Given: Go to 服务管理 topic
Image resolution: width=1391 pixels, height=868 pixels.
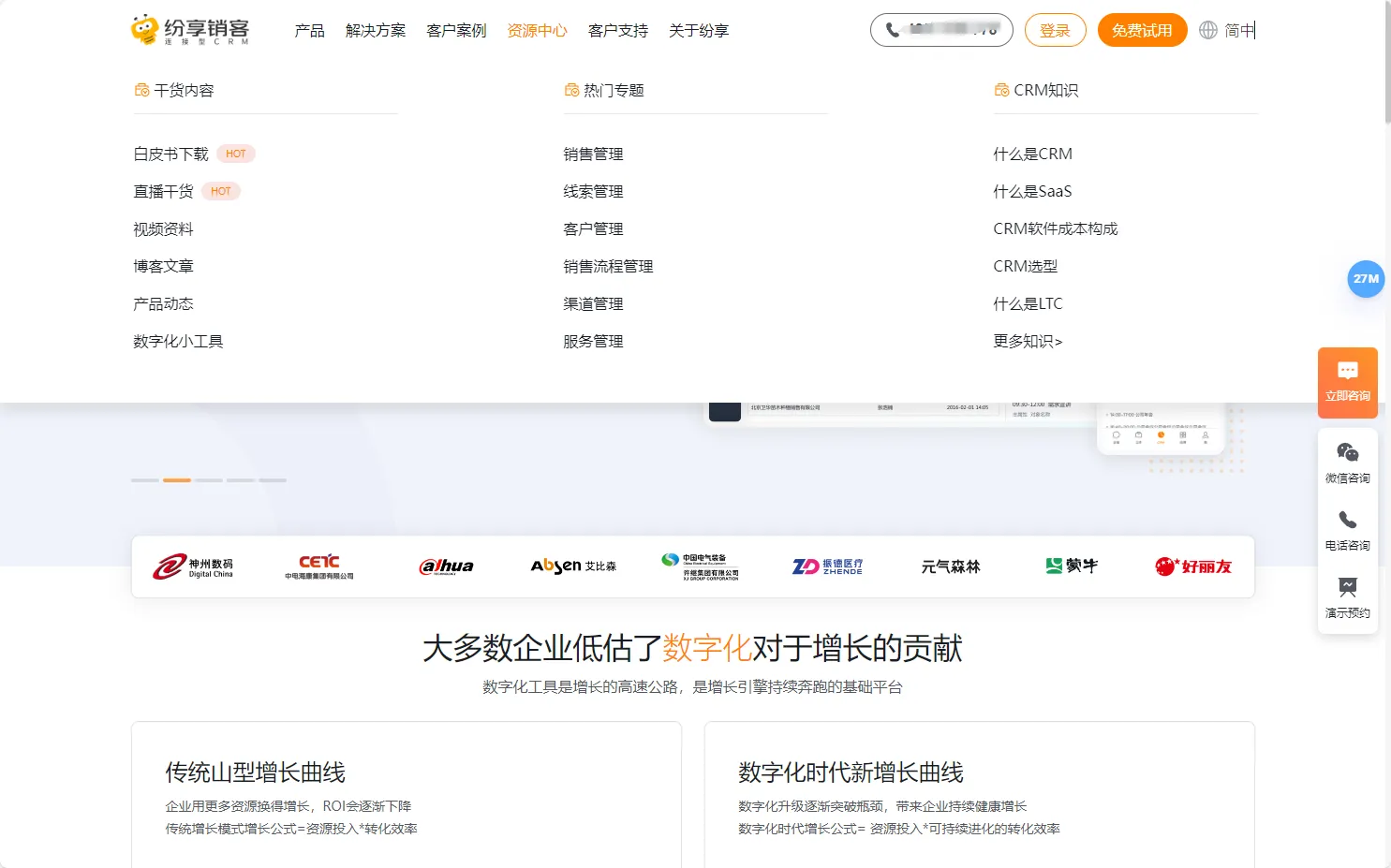Looking at the screenshot, I should tap(593, 341).
